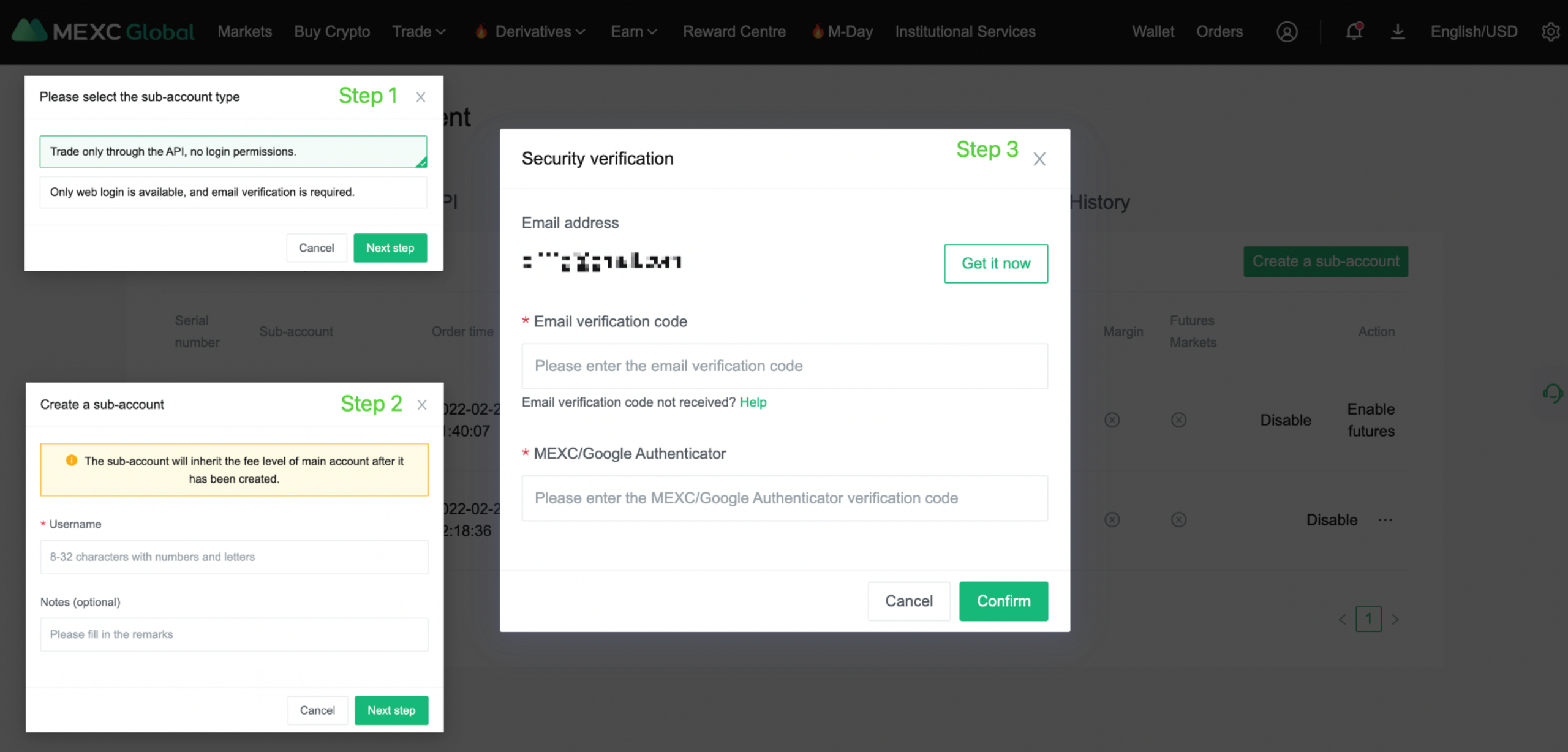The width and height of the screenshot is (1568, 752).
Task: Expand the Trade dropdown menu
Action: [x=419, y=32]
